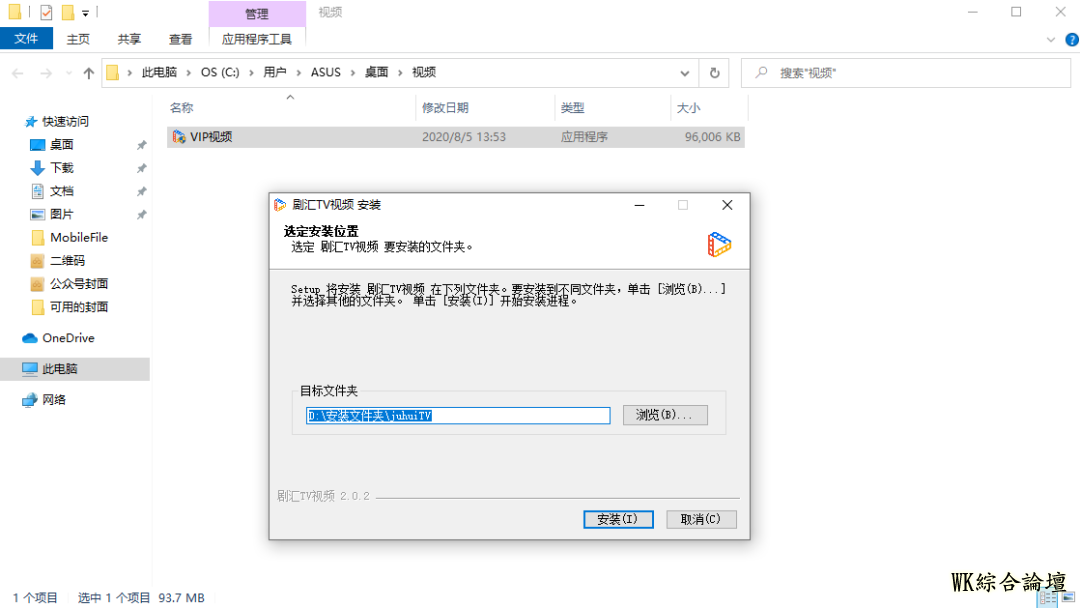This screenshot has height=608, width=1080.
Task: Click ASUS in the address breadcrumb
Action: tap(326, 72)
